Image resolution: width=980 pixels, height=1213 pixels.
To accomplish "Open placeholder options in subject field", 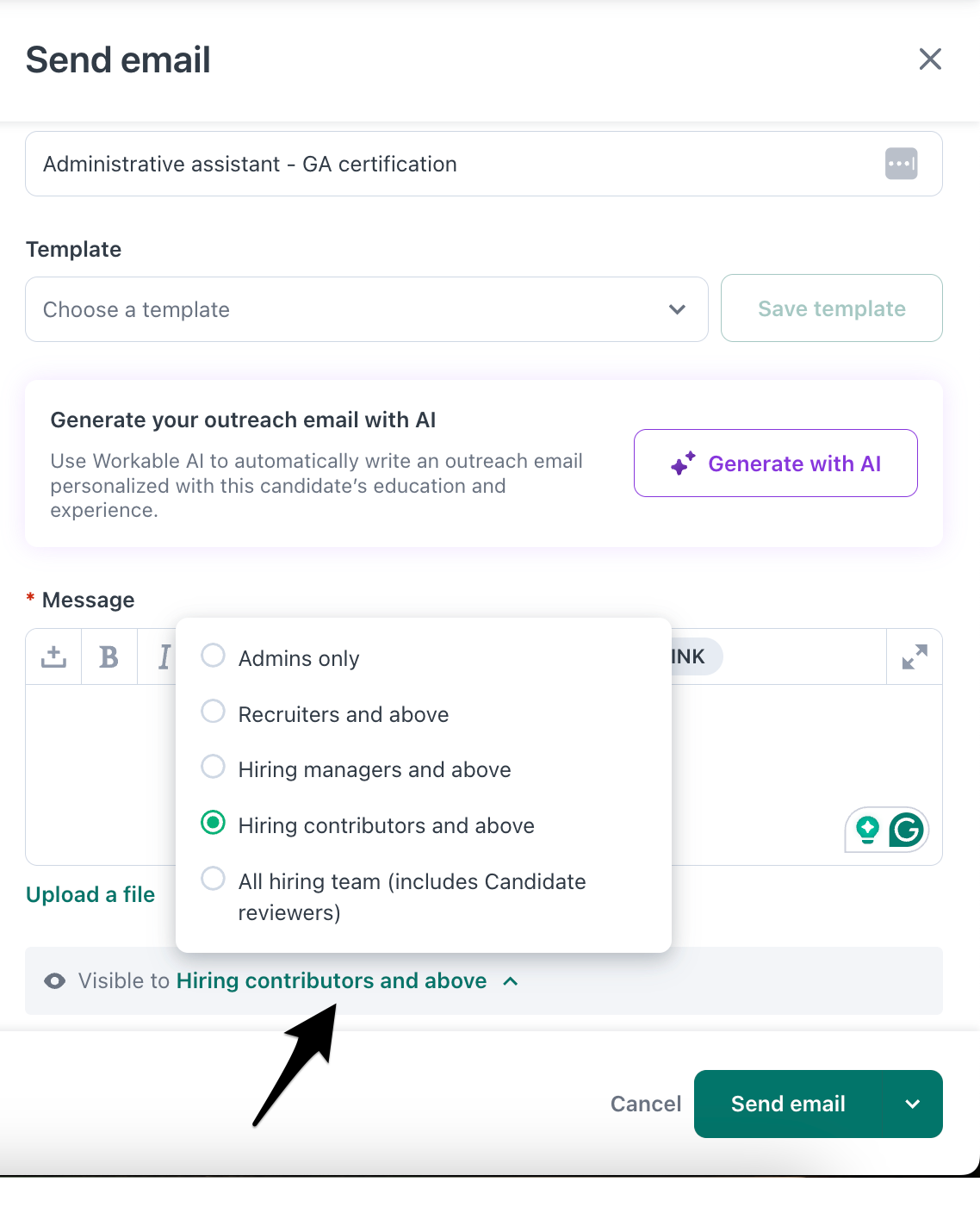I will point(901,164).
